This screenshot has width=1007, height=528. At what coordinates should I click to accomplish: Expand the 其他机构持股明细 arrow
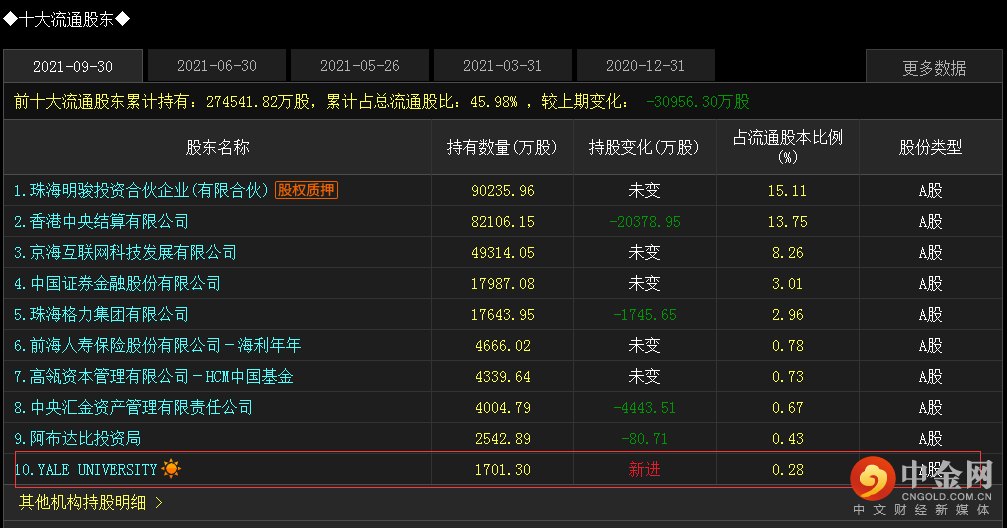pyautogui.click(x=159, y=502)
